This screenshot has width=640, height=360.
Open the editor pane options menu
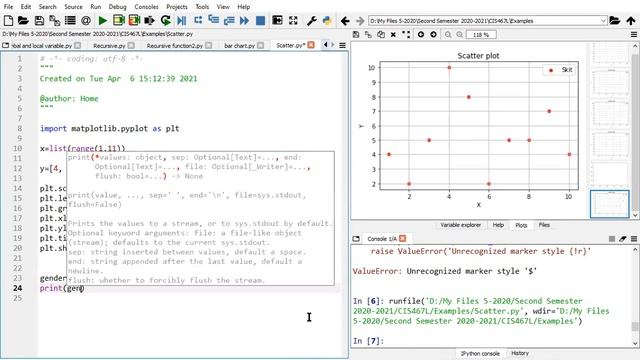pos(342,45)
